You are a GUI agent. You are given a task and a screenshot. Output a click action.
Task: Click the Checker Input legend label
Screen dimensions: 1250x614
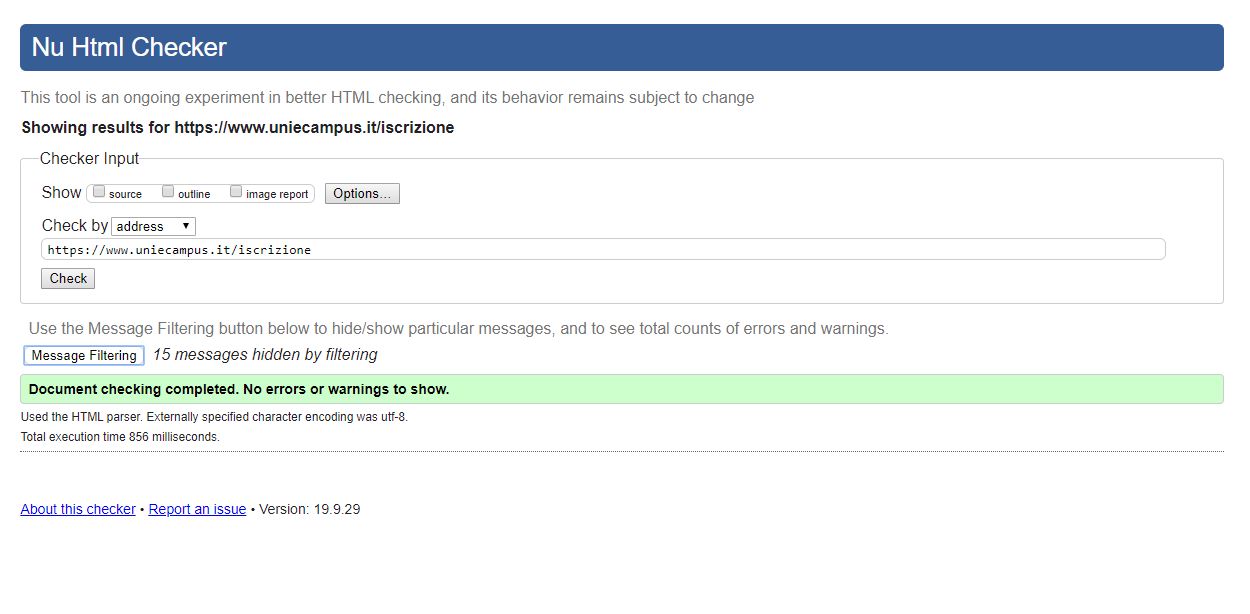point(90,159)
